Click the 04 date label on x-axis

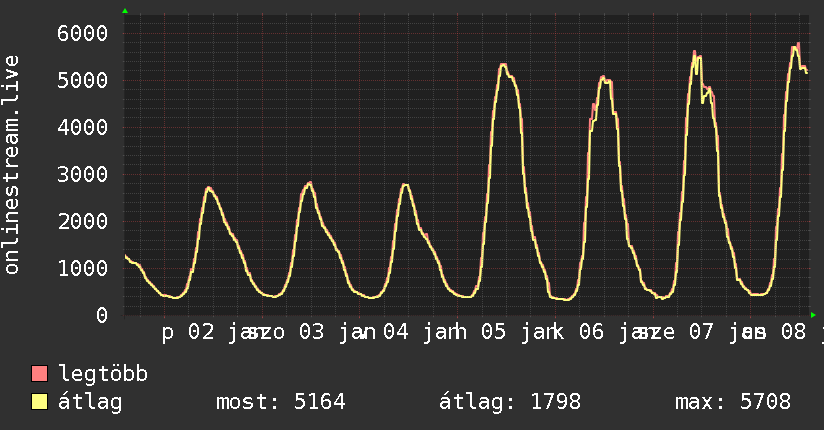[396, 332]
